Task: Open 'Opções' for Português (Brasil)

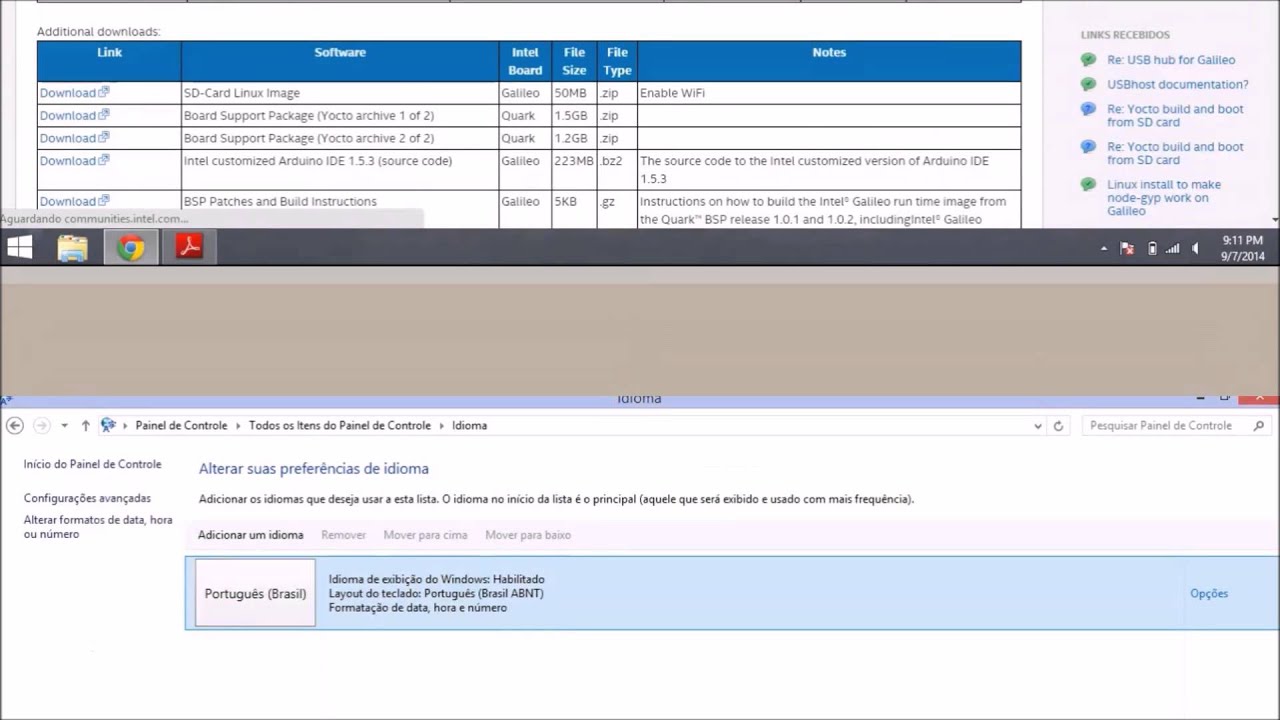Action: (1208, 594)
